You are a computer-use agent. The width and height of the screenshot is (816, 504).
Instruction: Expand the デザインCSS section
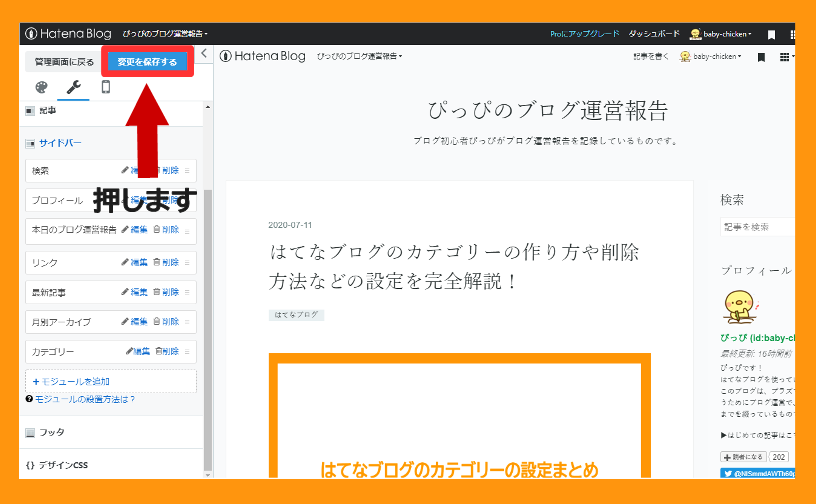click(57, 465)
